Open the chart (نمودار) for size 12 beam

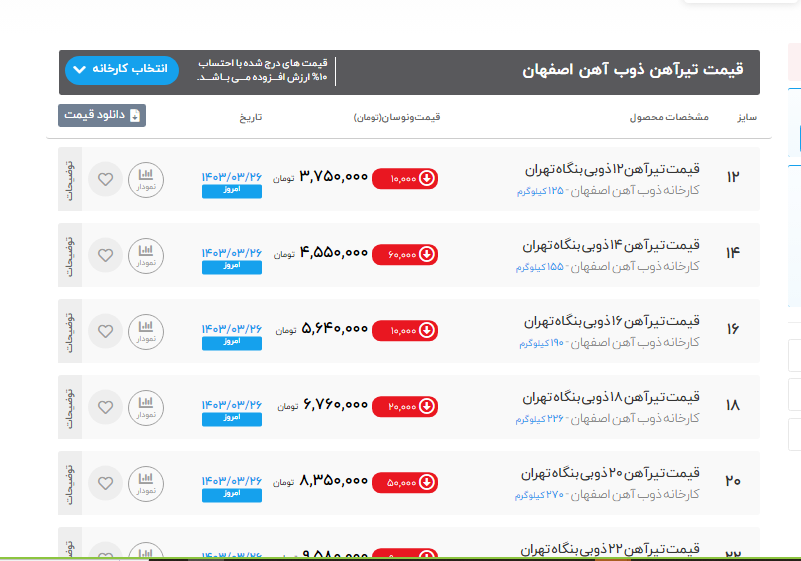pyautogui.click(x=145, y=179)
